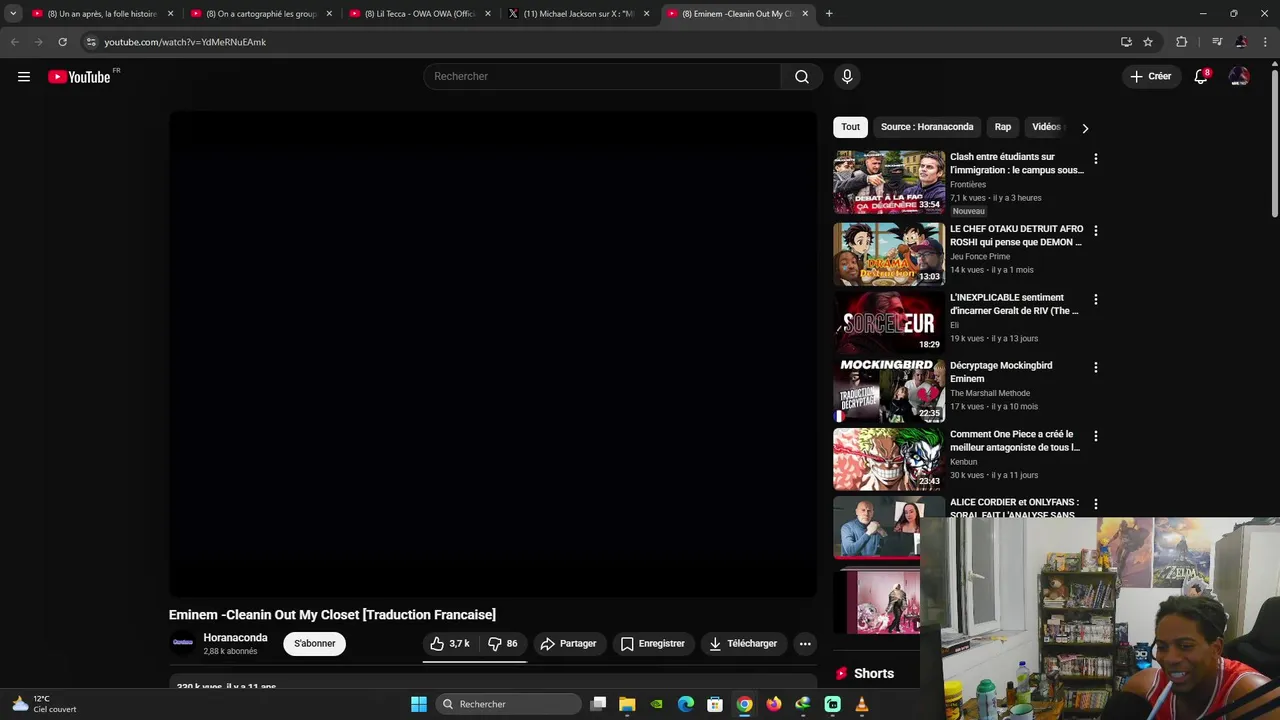The image size is (1280, 720).
Task: Start voice search with the microphone
Action: tap(847, 77)
